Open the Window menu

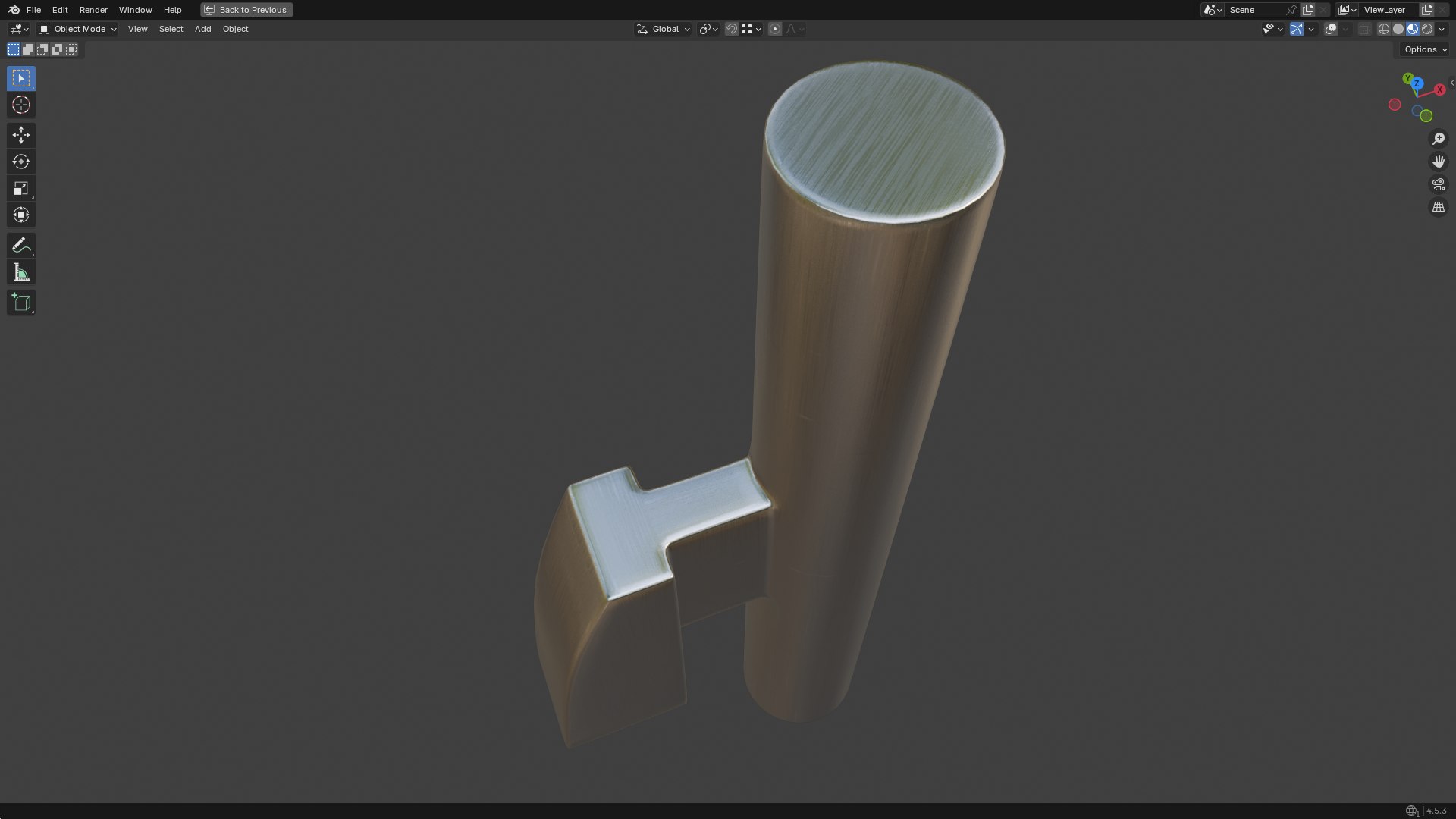136,10
